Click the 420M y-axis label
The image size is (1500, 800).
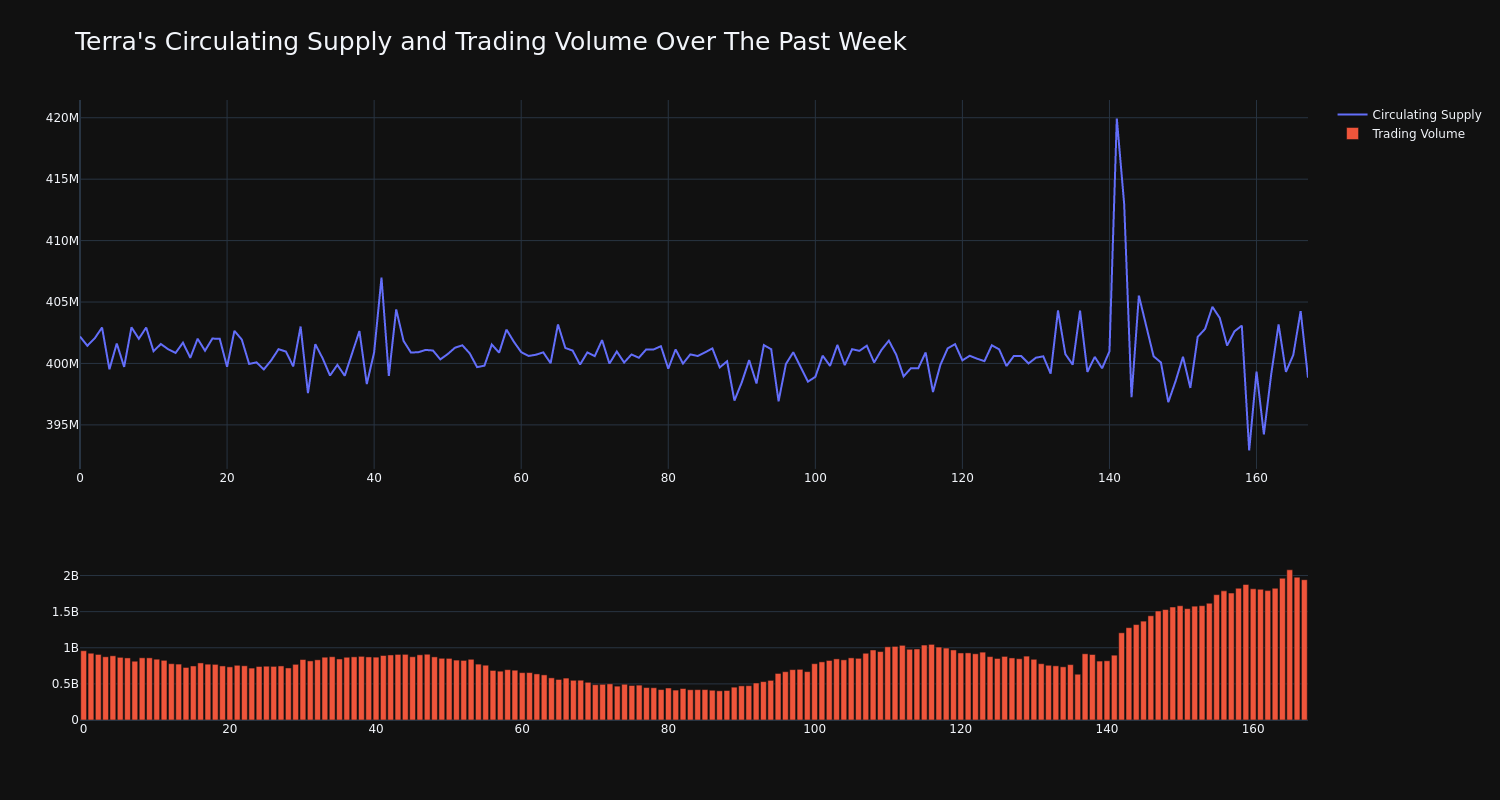[62, 118]
